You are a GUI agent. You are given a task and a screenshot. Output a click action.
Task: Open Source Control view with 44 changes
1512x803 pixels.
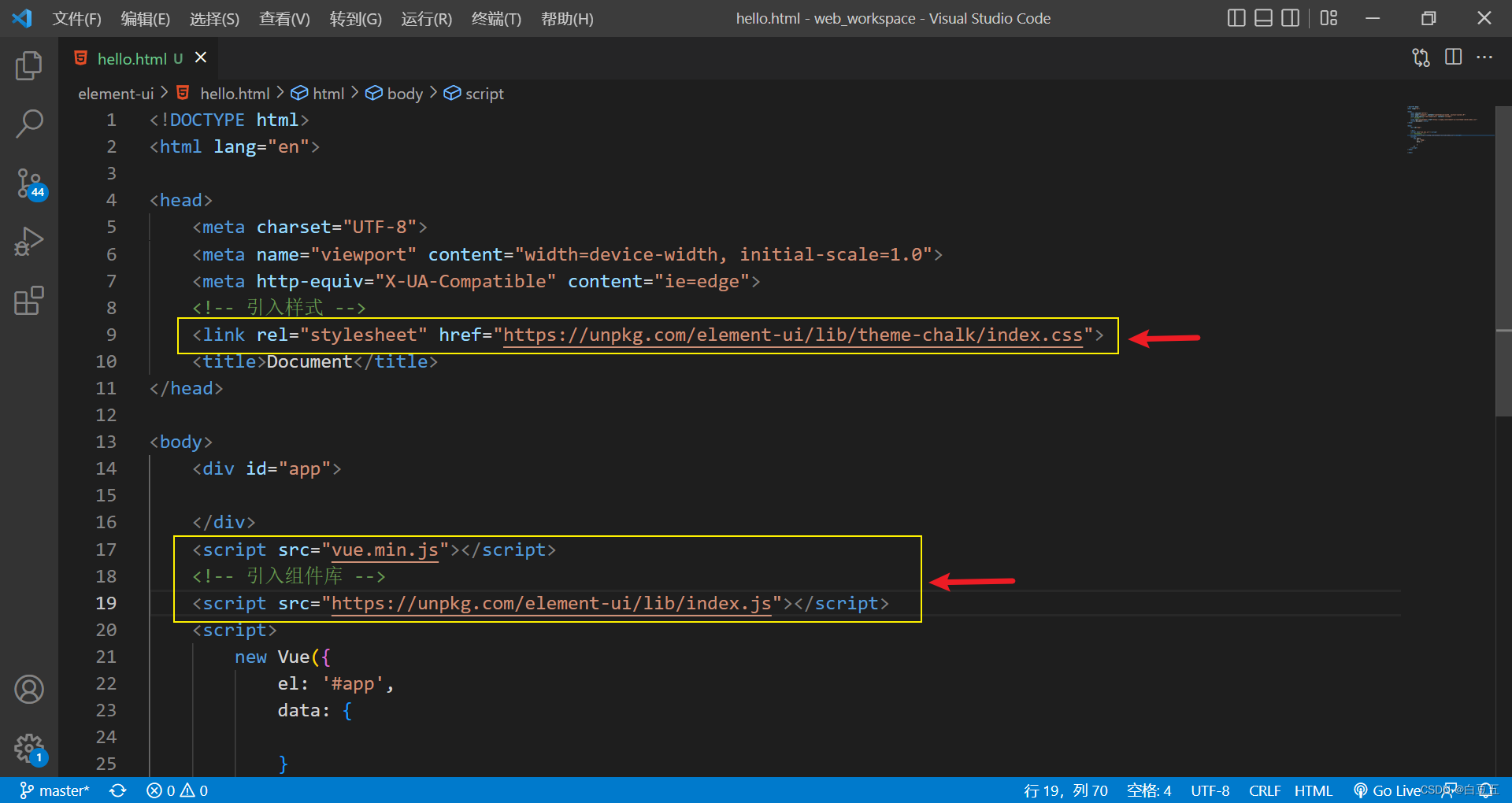pos(31,183)
